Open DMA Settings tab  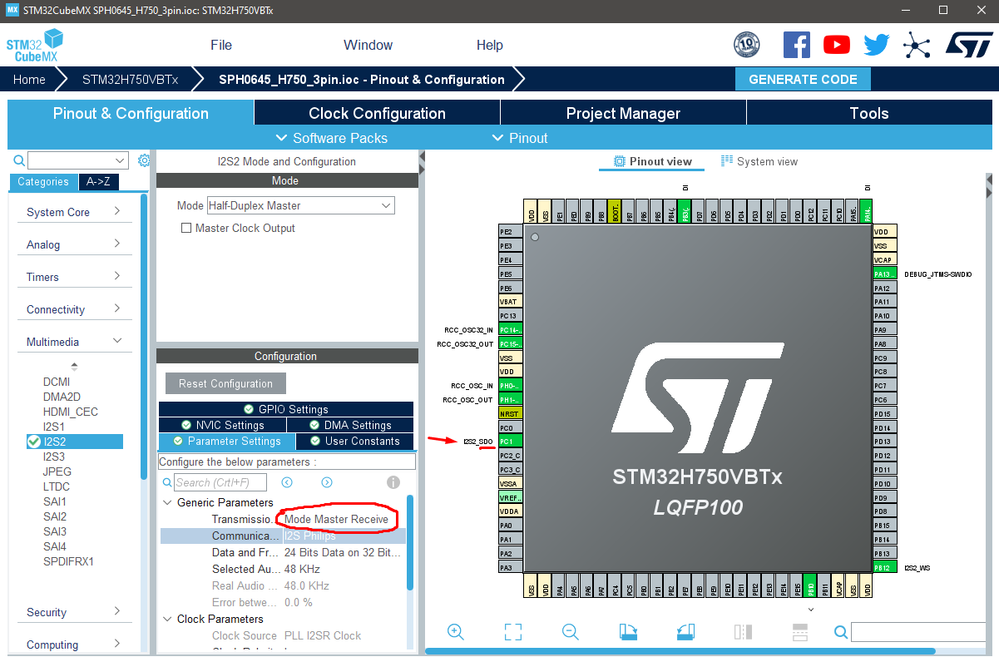pyautogui.click(x=350, y=425)
